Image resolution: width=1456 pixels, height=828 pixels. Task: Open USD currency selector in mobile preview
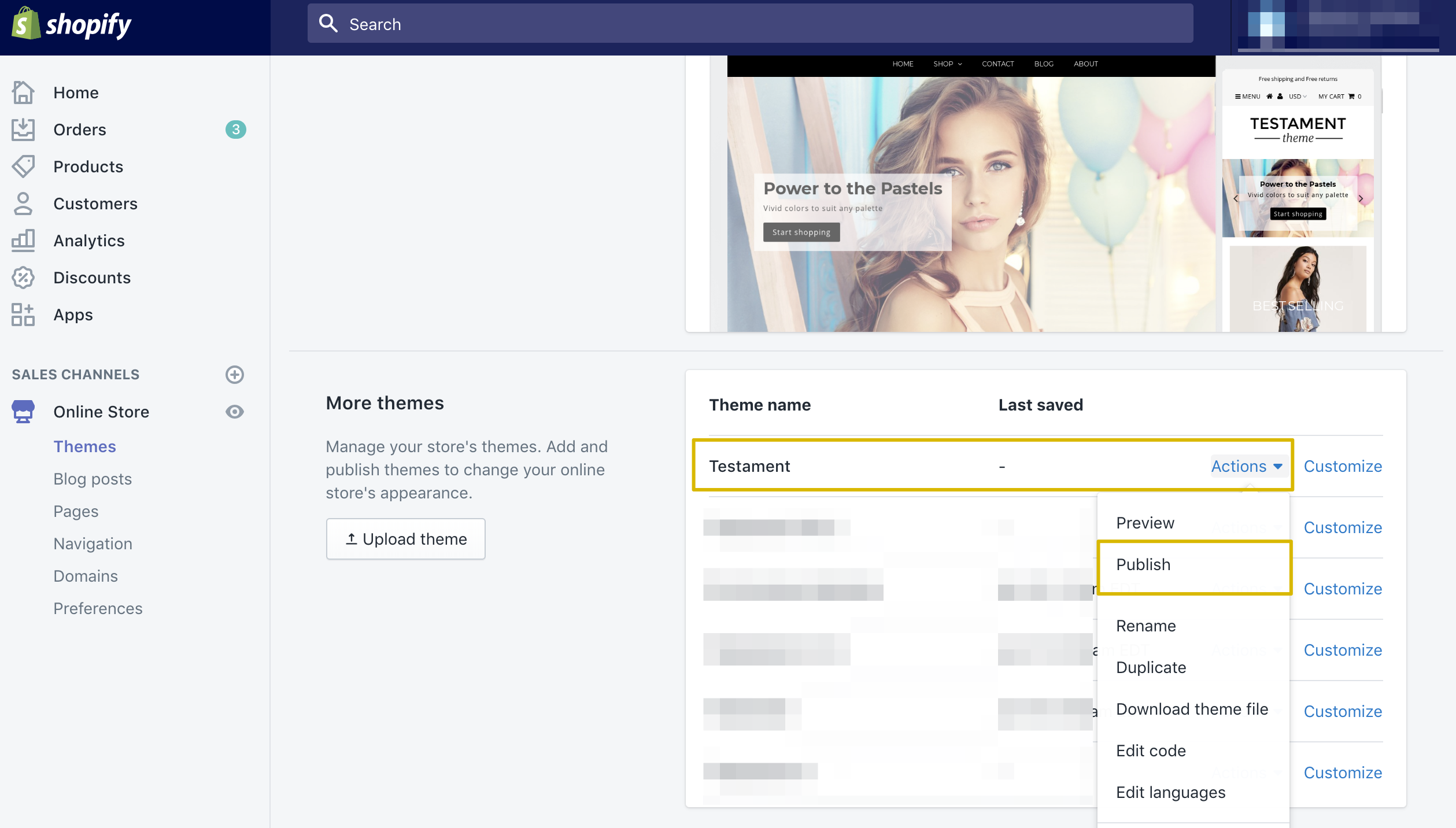click(x=1297, y=97)
